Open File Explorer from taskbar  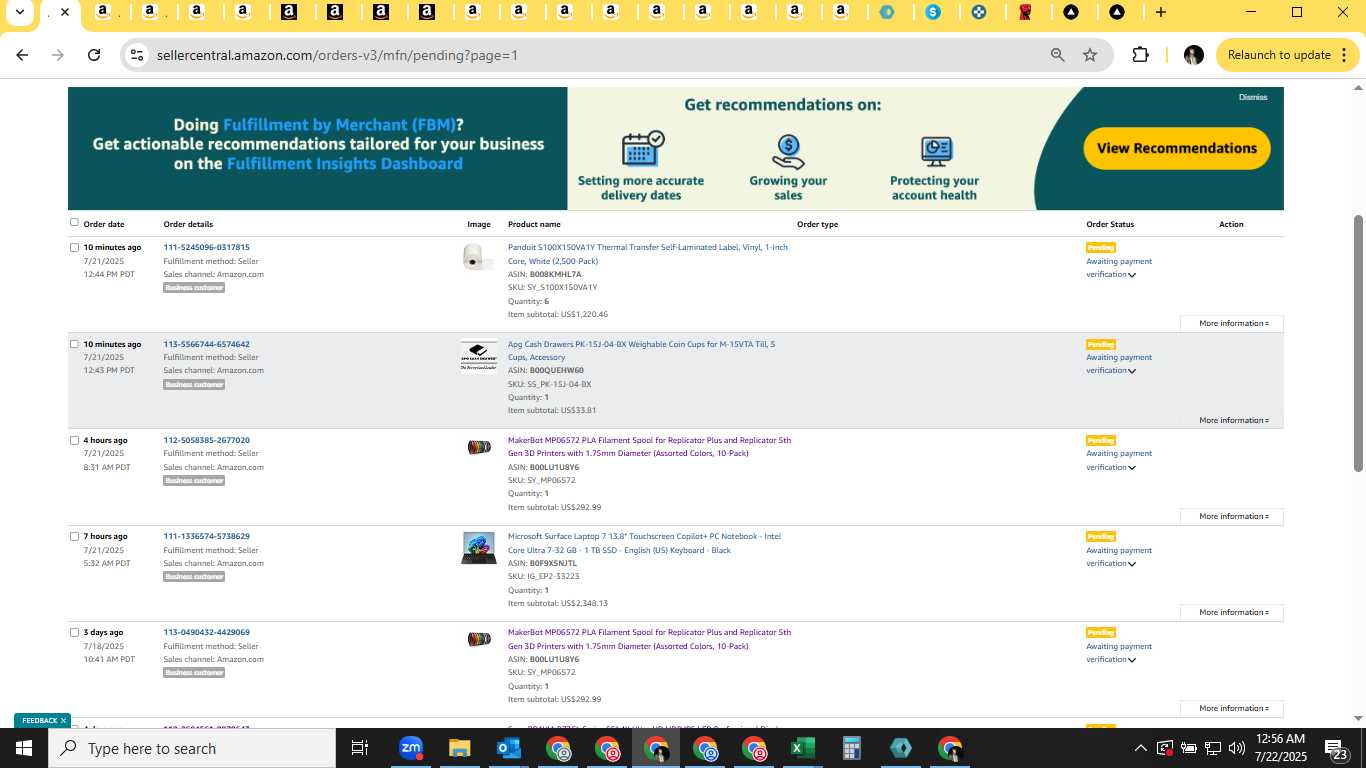click(x=459, y=748)
